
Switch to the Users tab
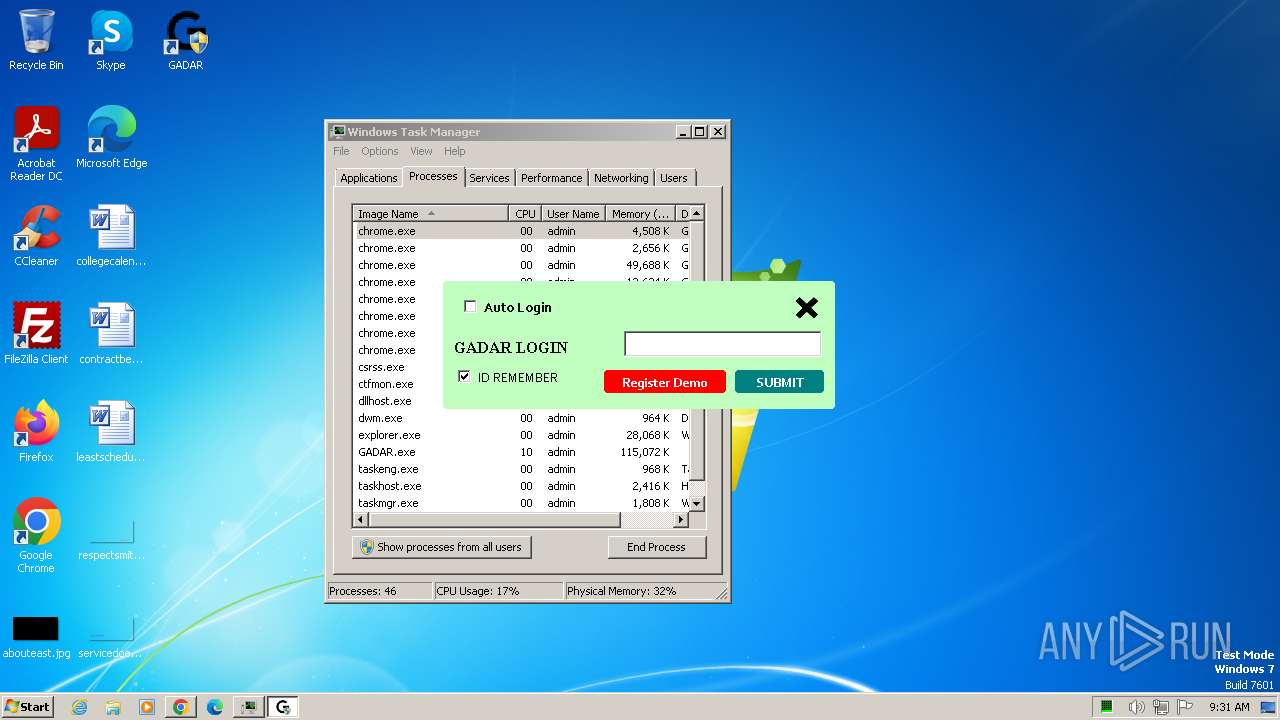(x=674, y=178)
